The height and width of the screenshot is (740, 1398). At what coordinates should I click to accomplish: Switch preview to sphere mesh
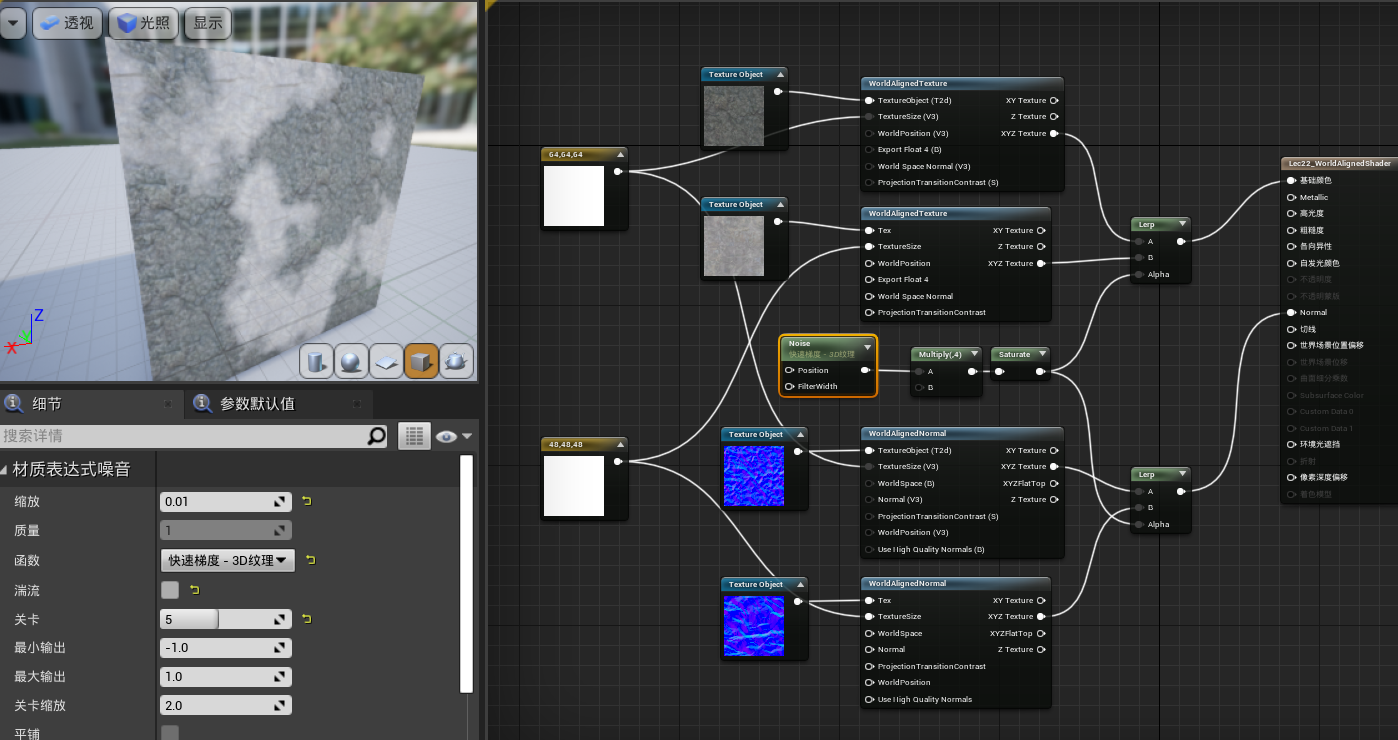(x=351, y=361)
